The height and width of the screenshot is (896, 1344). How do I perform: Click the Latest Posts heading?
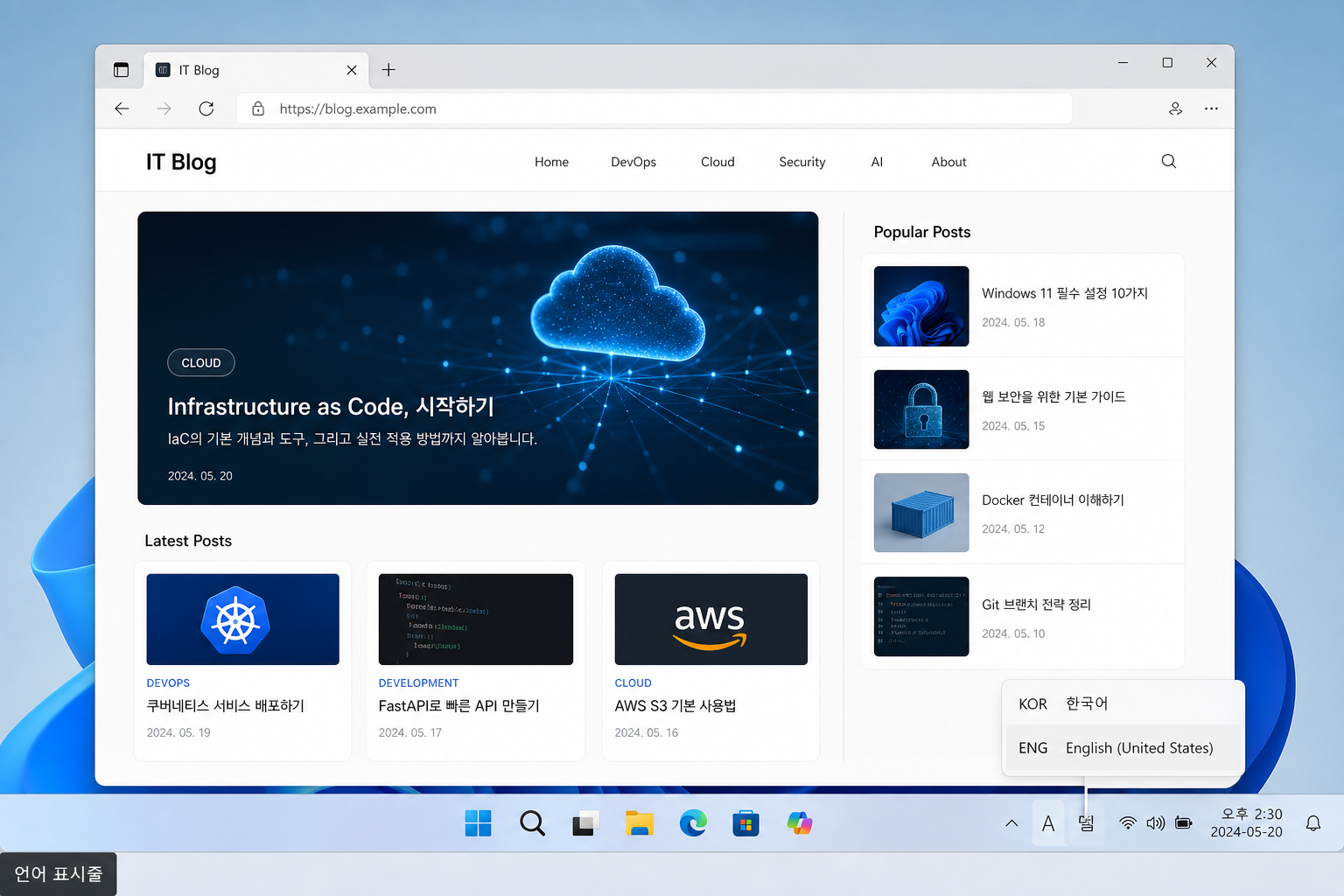pos(188,541)
